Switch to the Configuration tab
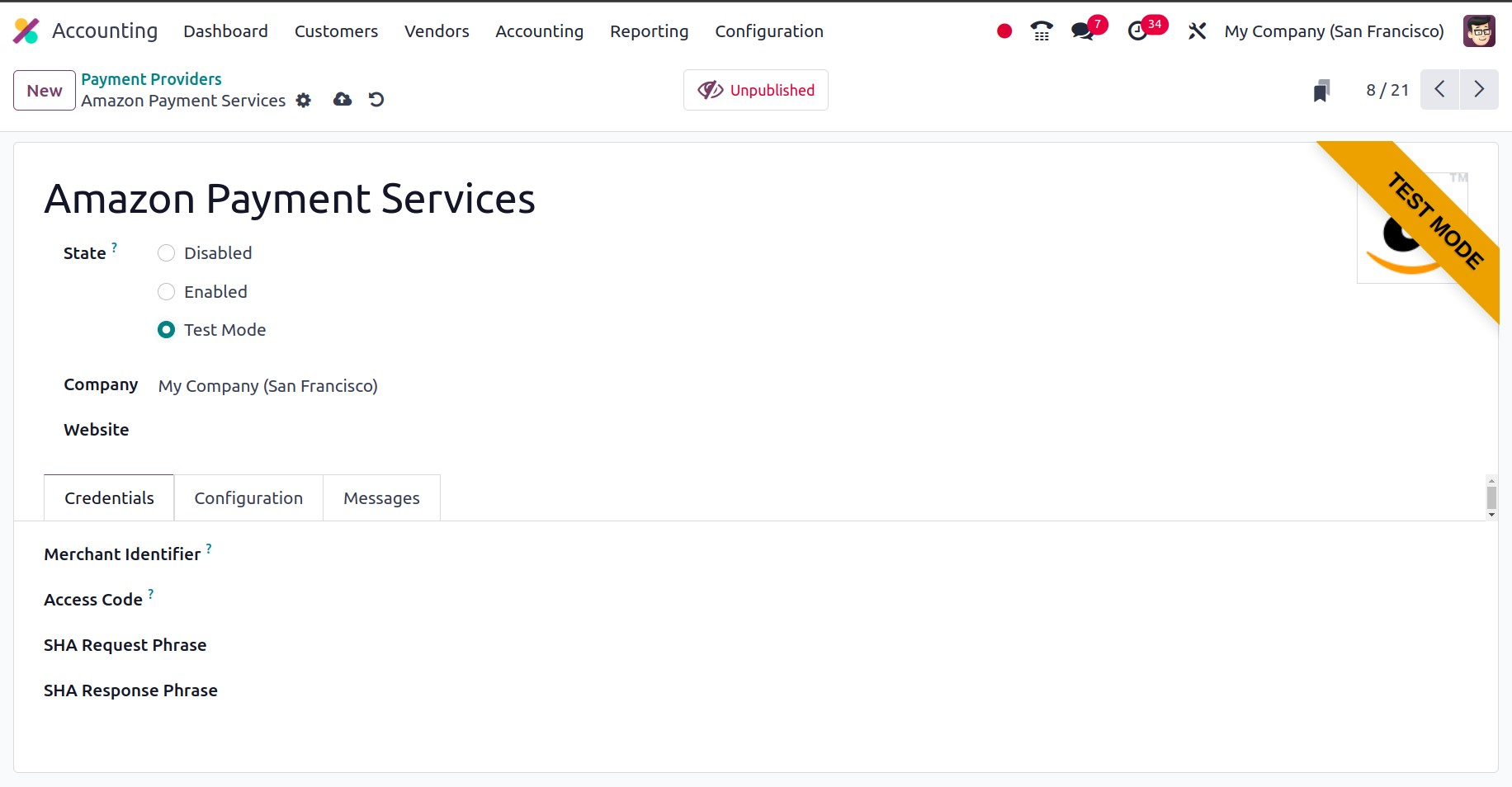The height and width of the screenshot is (787, 1512). coord(248,498)
